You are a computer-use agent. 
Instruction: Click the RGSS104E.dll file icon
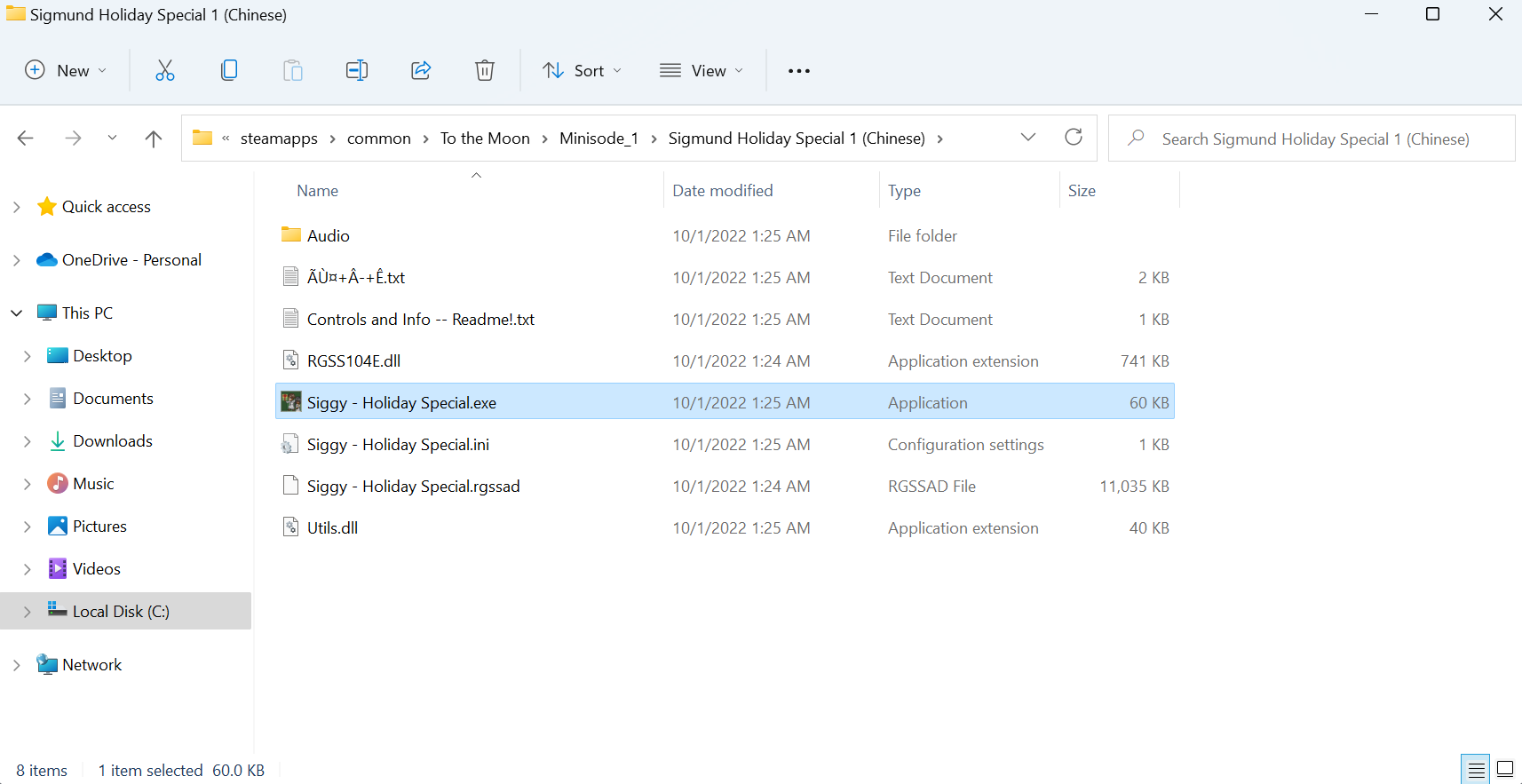pyautogui.click(x=290, y=360)
